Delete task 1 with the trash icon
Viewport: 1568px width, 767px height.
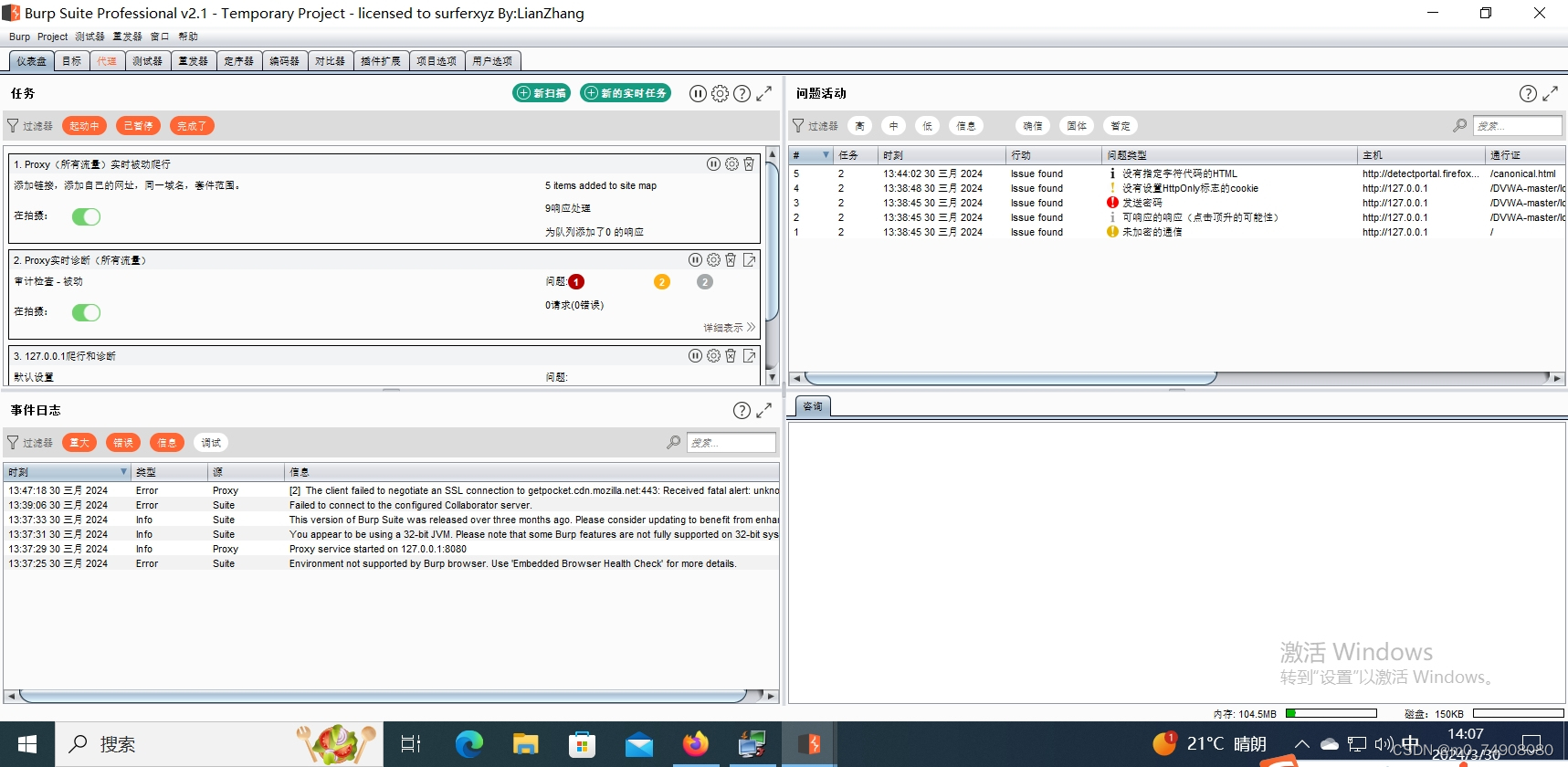(749, 164)
